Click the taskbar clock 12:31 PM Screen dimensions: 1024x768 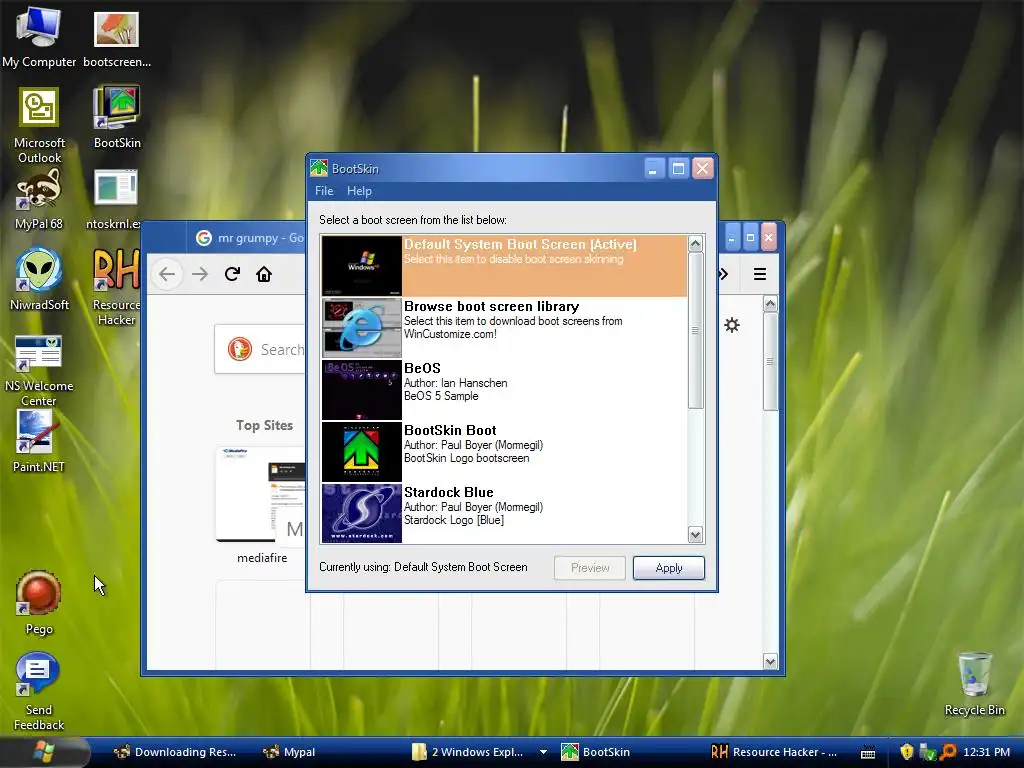click(986, 752)
